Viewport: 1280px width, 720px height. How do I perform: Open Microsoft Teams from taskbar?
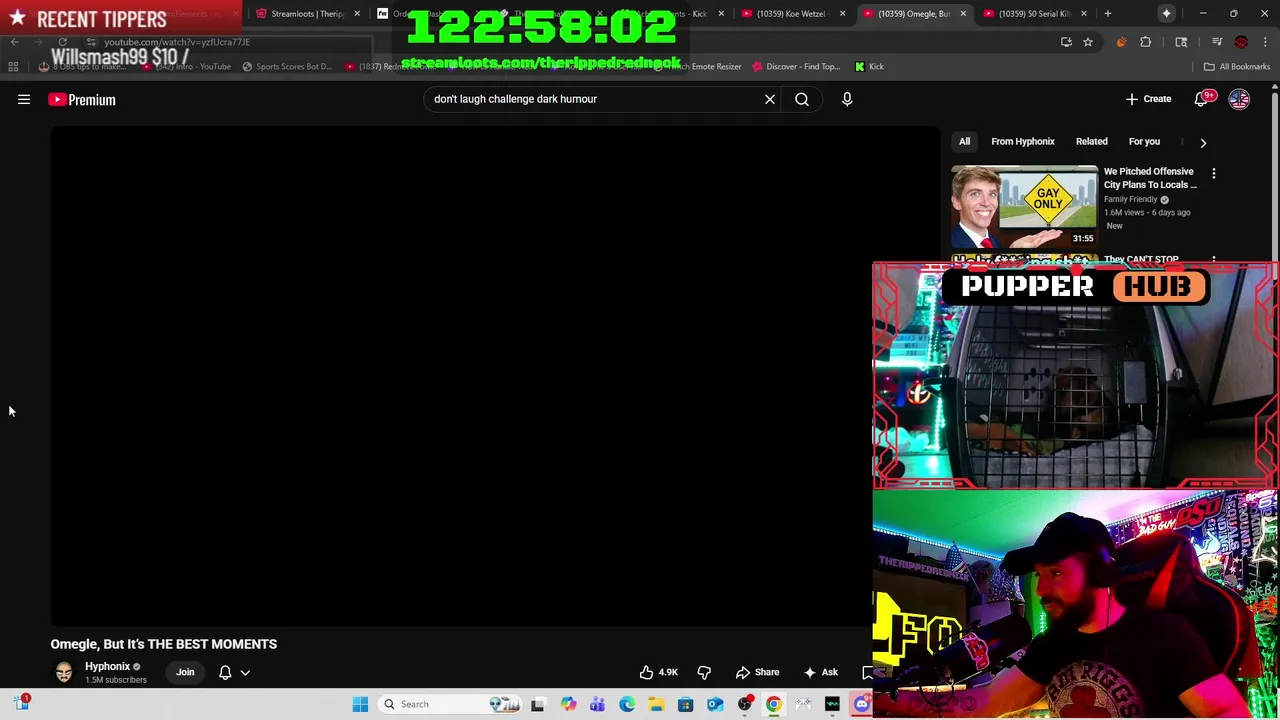597,704
